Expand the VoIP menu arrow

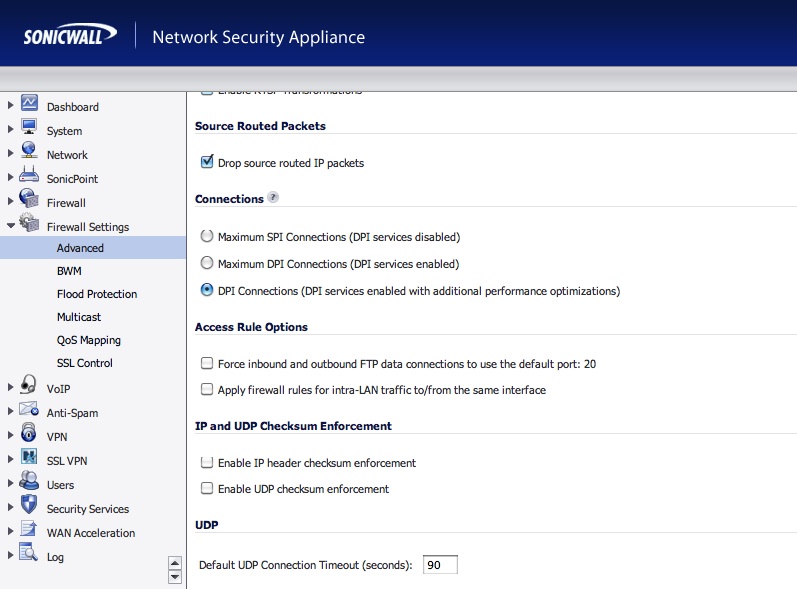point(10,387)
